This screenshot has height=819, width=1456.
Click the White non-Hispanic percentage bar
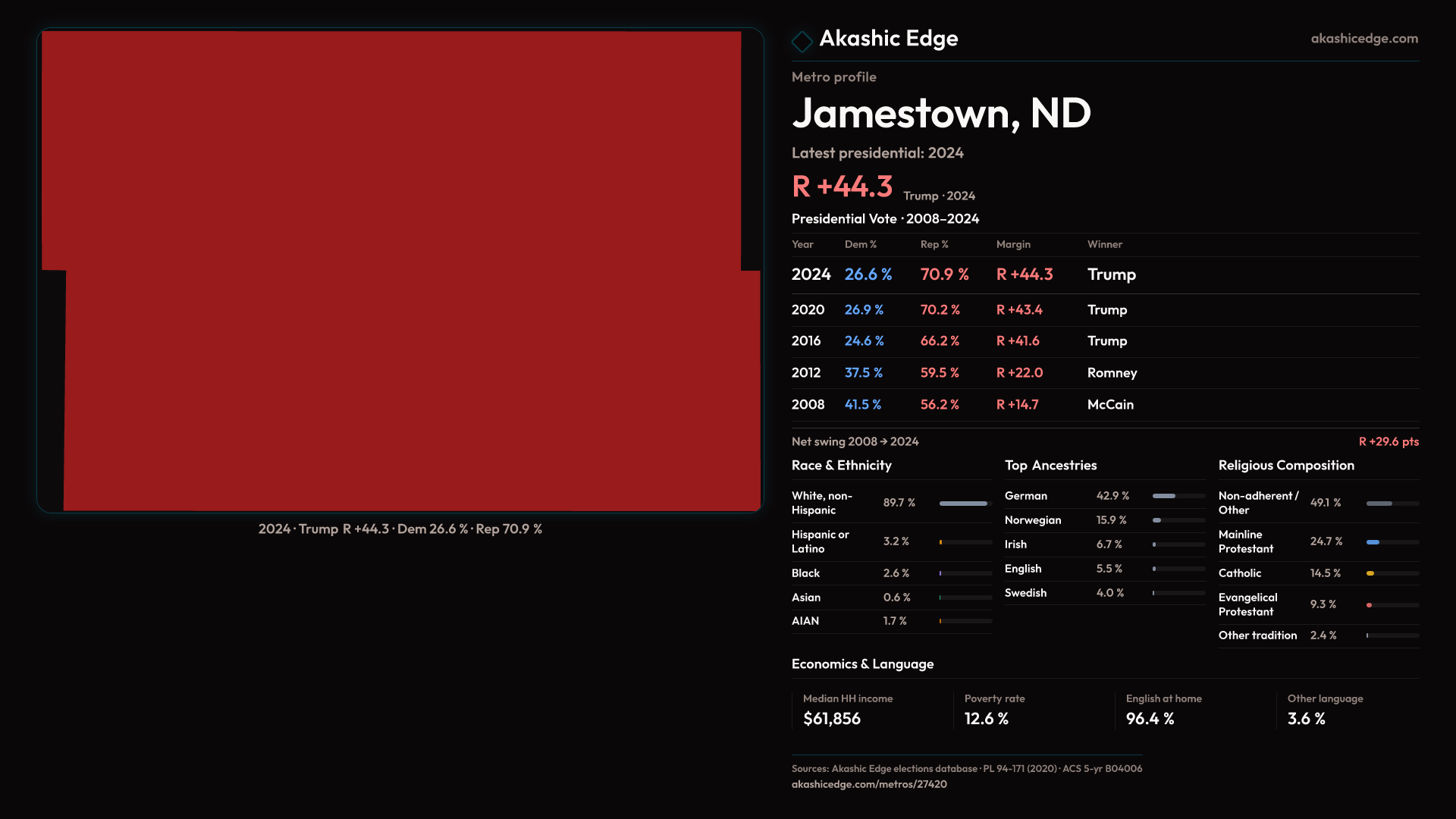pos(964,504)
